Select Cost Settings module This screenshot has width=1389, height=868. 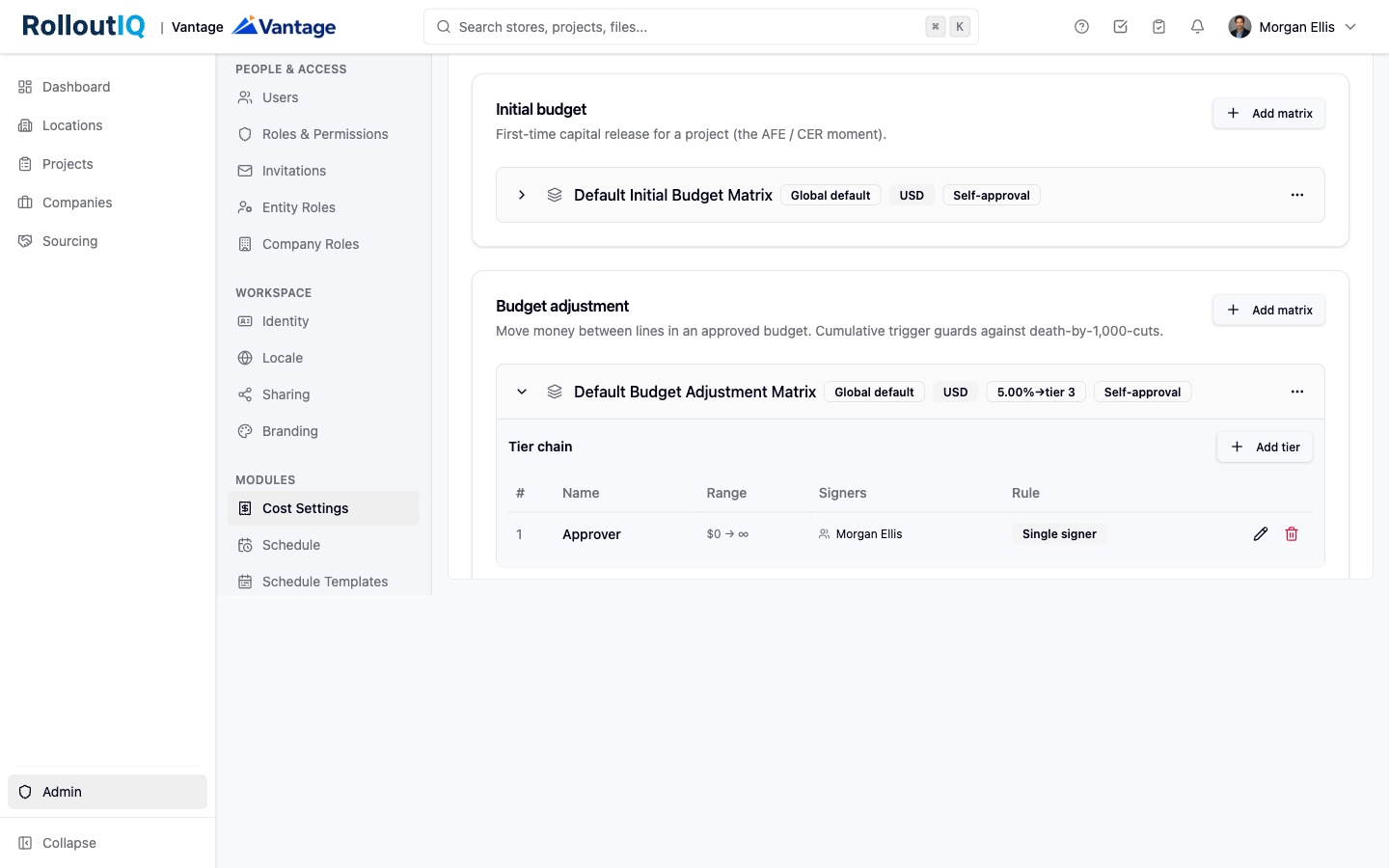point(323,508)
